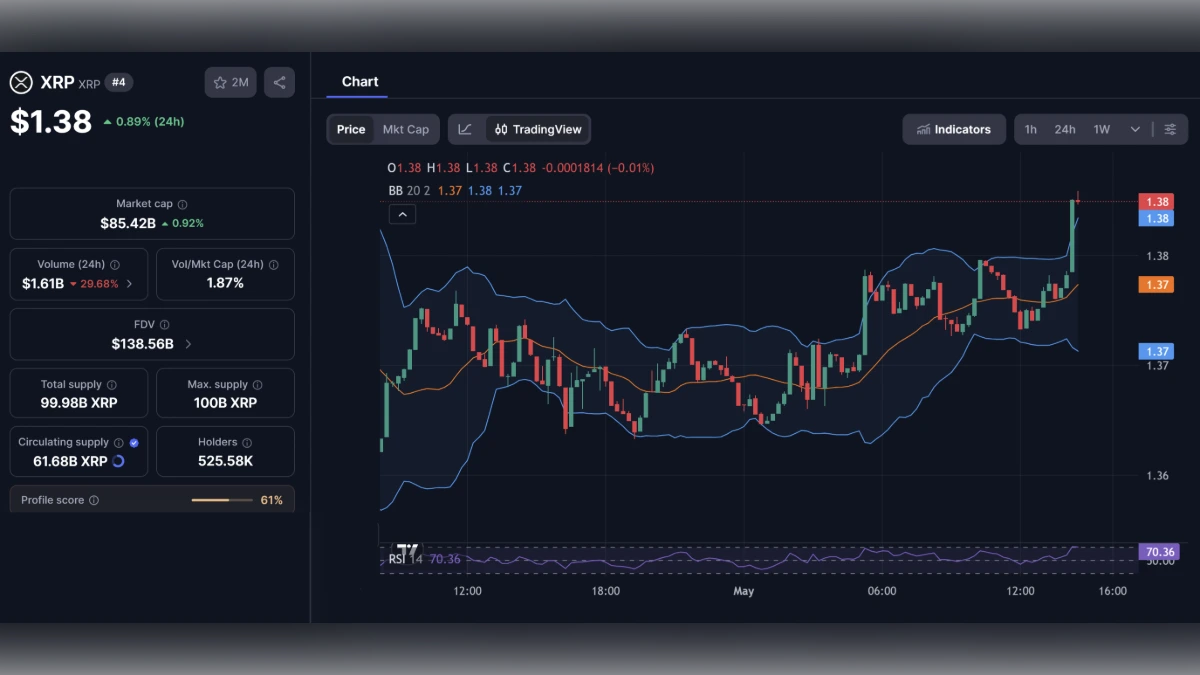Click the $138.56B FDV value

point(143,344)
